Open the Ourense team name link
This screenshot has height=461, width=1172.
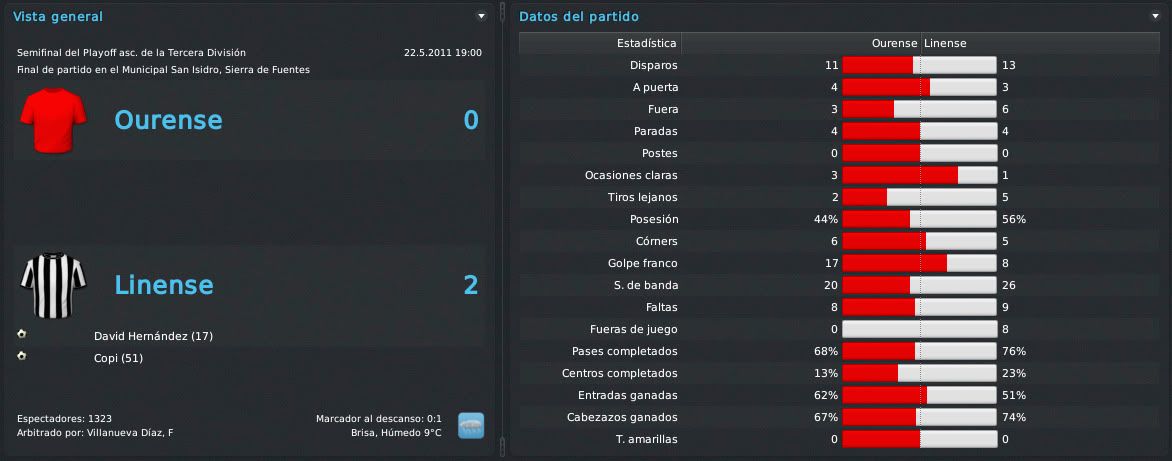pos(168,120)
